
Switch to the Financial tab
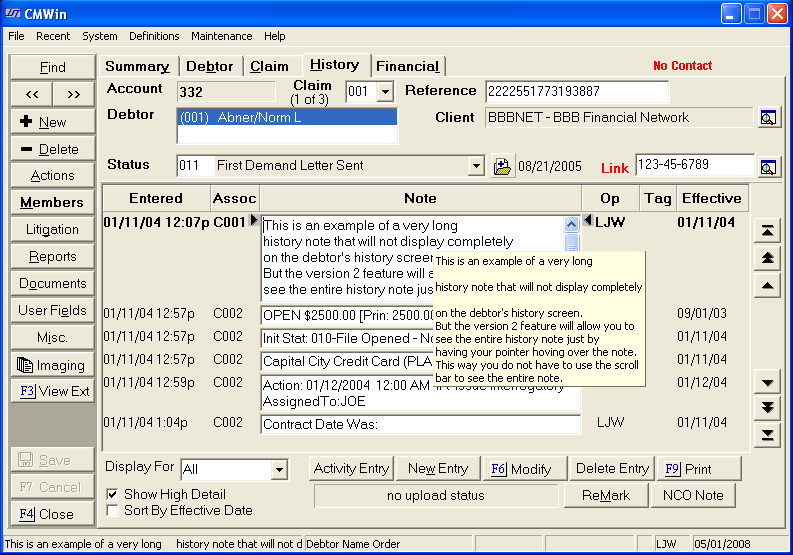coord(407,66)
